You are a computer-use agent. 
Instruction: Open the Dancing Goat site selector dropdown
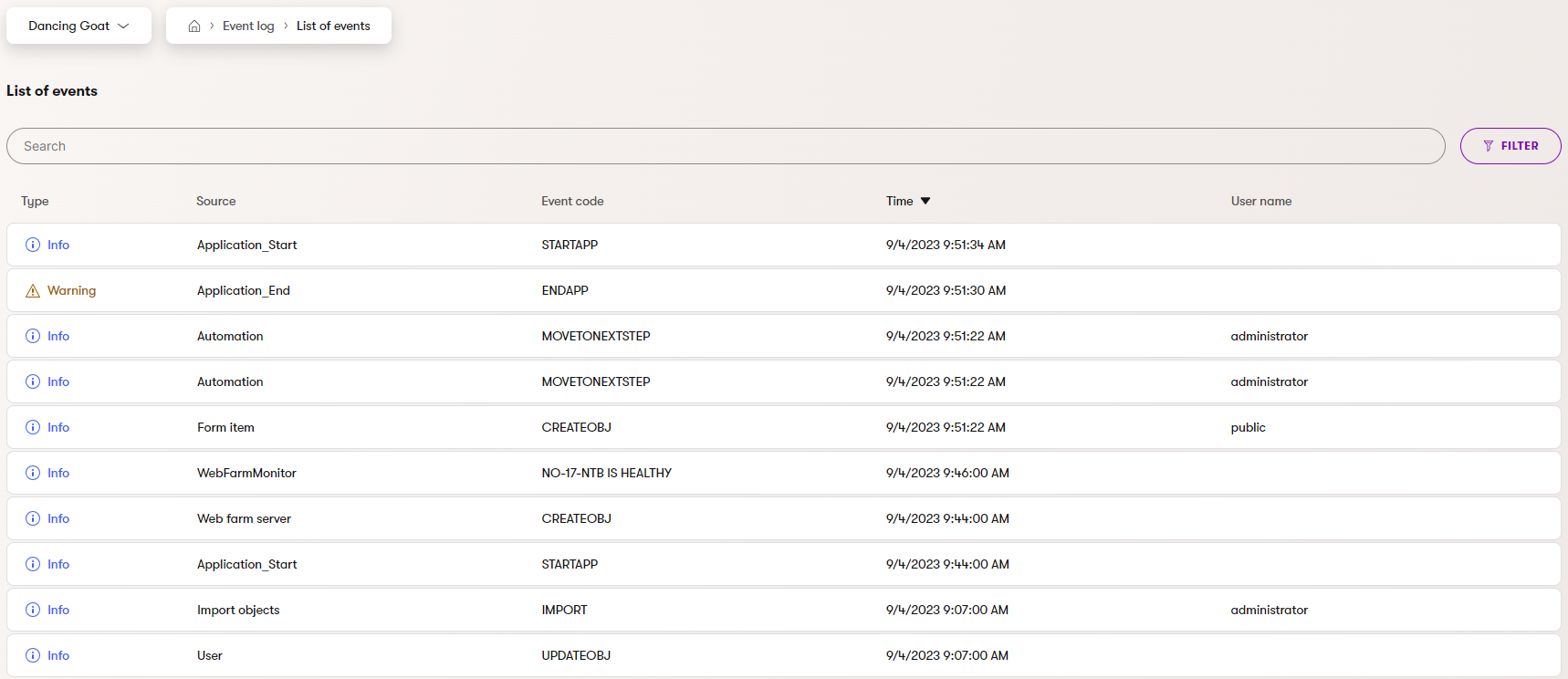tap(78, 26)
